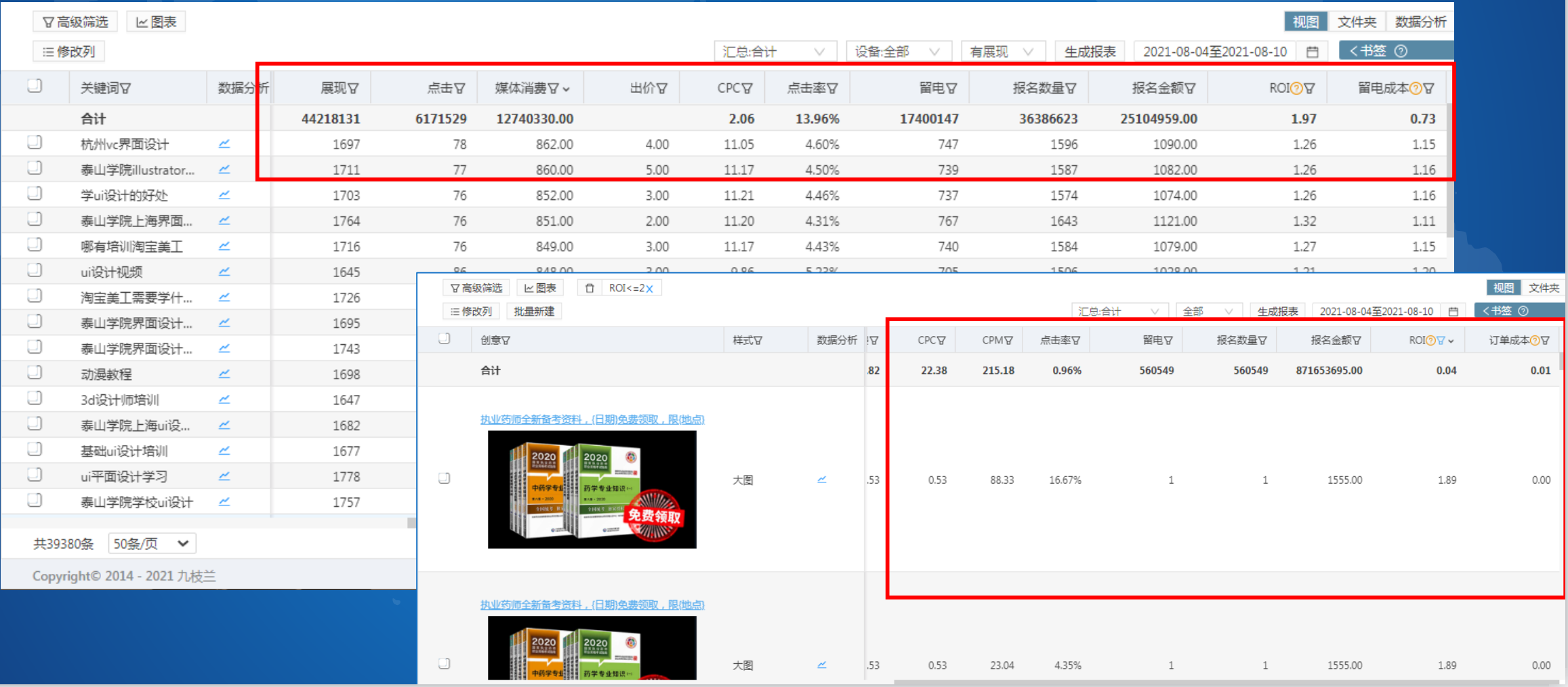Open data analysis chart for 泰山学院学校ui设计
This screenshot has height=687, width=1568.
point(224,502)
